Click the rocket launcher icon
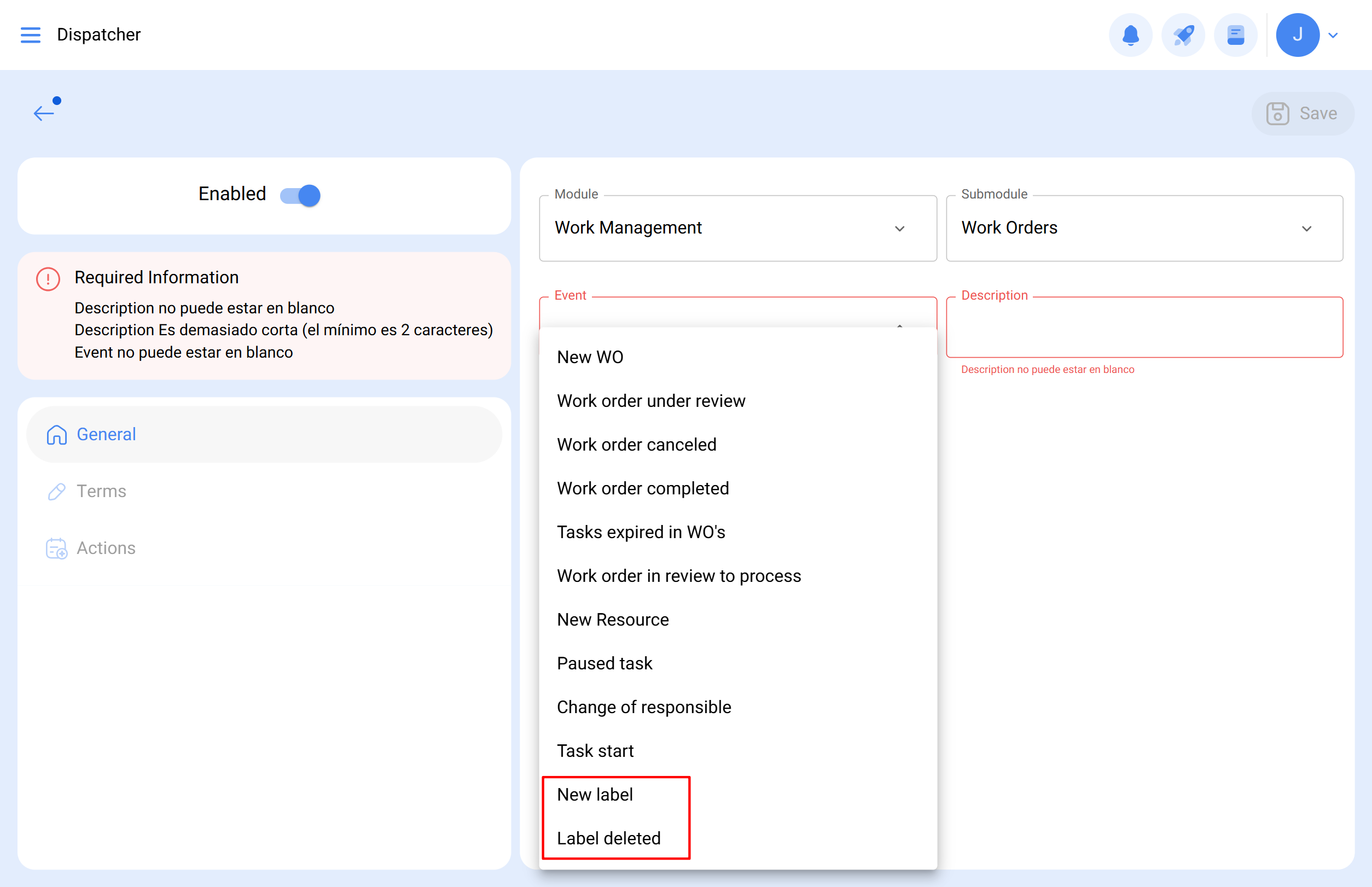This screenshot has height=887, width=1372. [x=1182, y=34]
